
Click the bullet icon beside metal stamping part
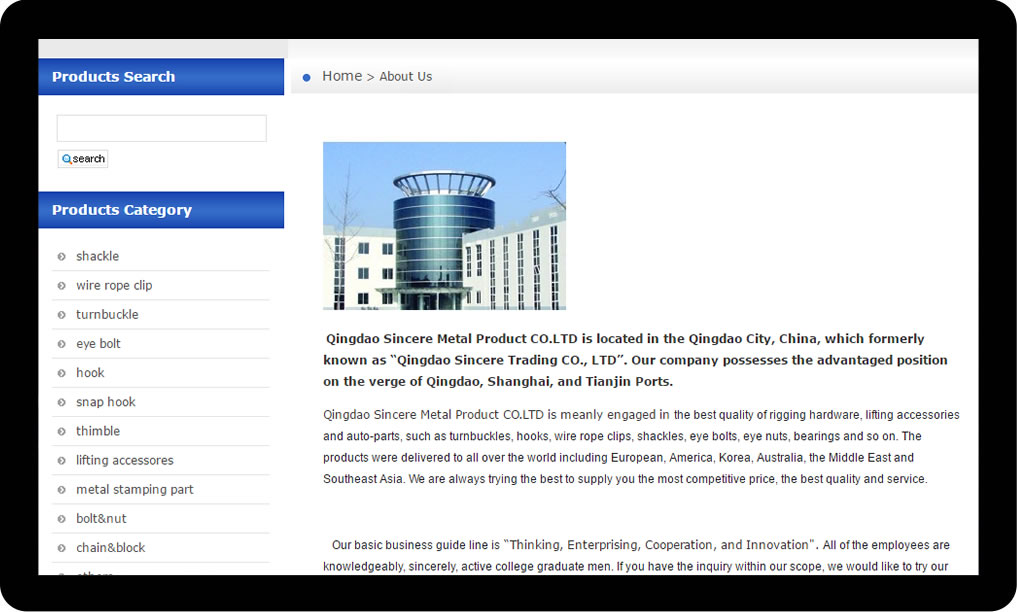tap(62, 490)
